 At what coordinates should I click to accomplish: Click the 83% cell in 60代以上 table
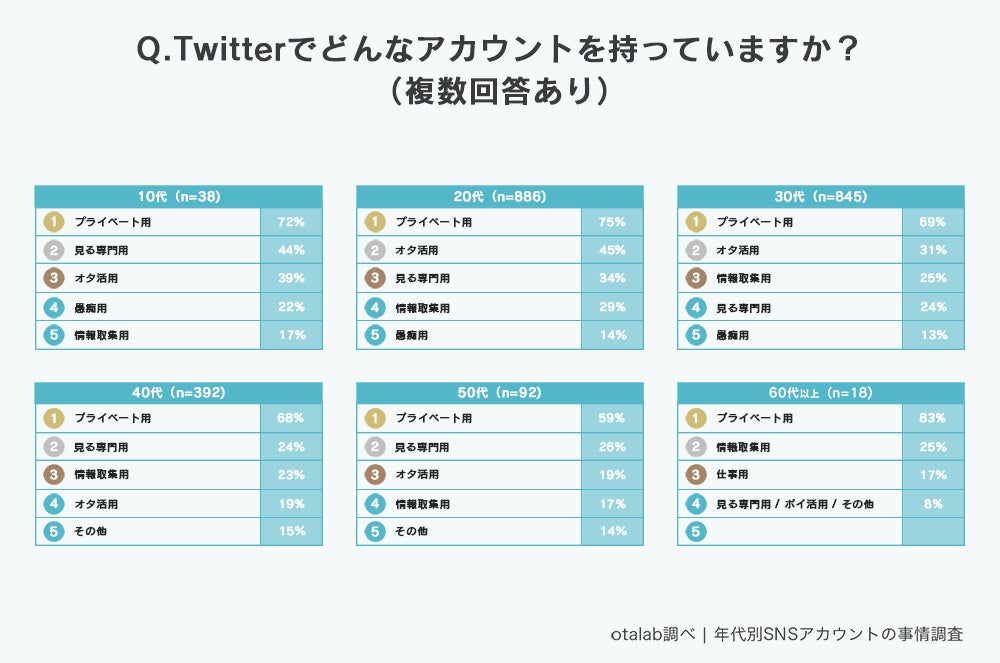(933, 418)
